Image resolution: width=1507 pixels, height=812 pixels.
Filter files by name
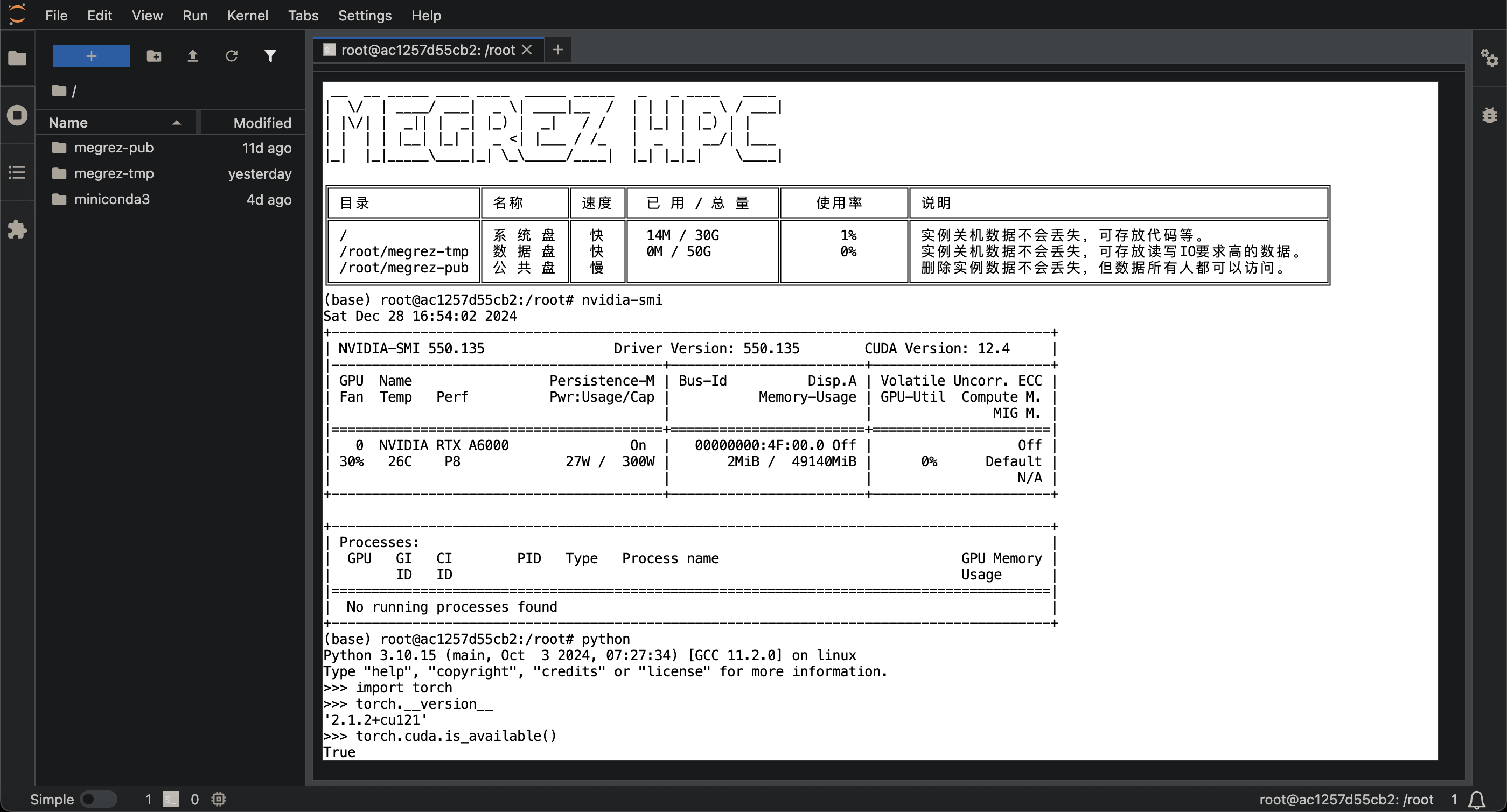[x=270, y=55]
